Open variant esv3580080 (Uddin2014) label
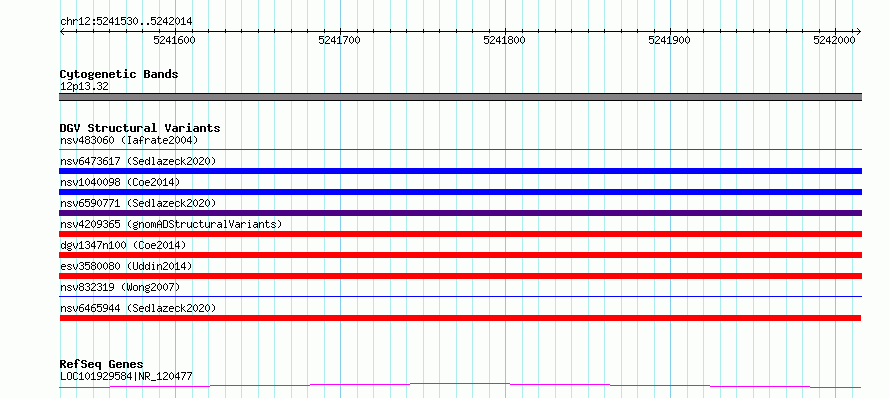Screen dimensions: 890x398 [126, 266]
